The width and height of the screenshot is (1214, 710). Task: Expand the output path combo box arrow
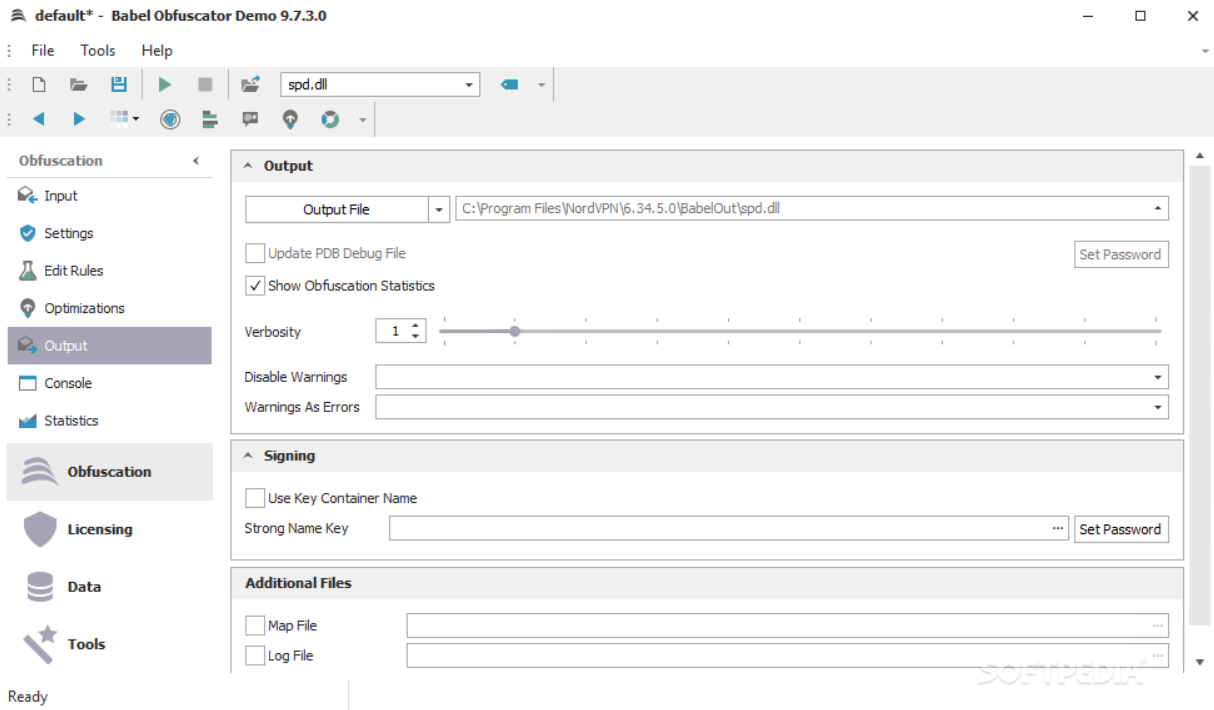pos(1157,209)
